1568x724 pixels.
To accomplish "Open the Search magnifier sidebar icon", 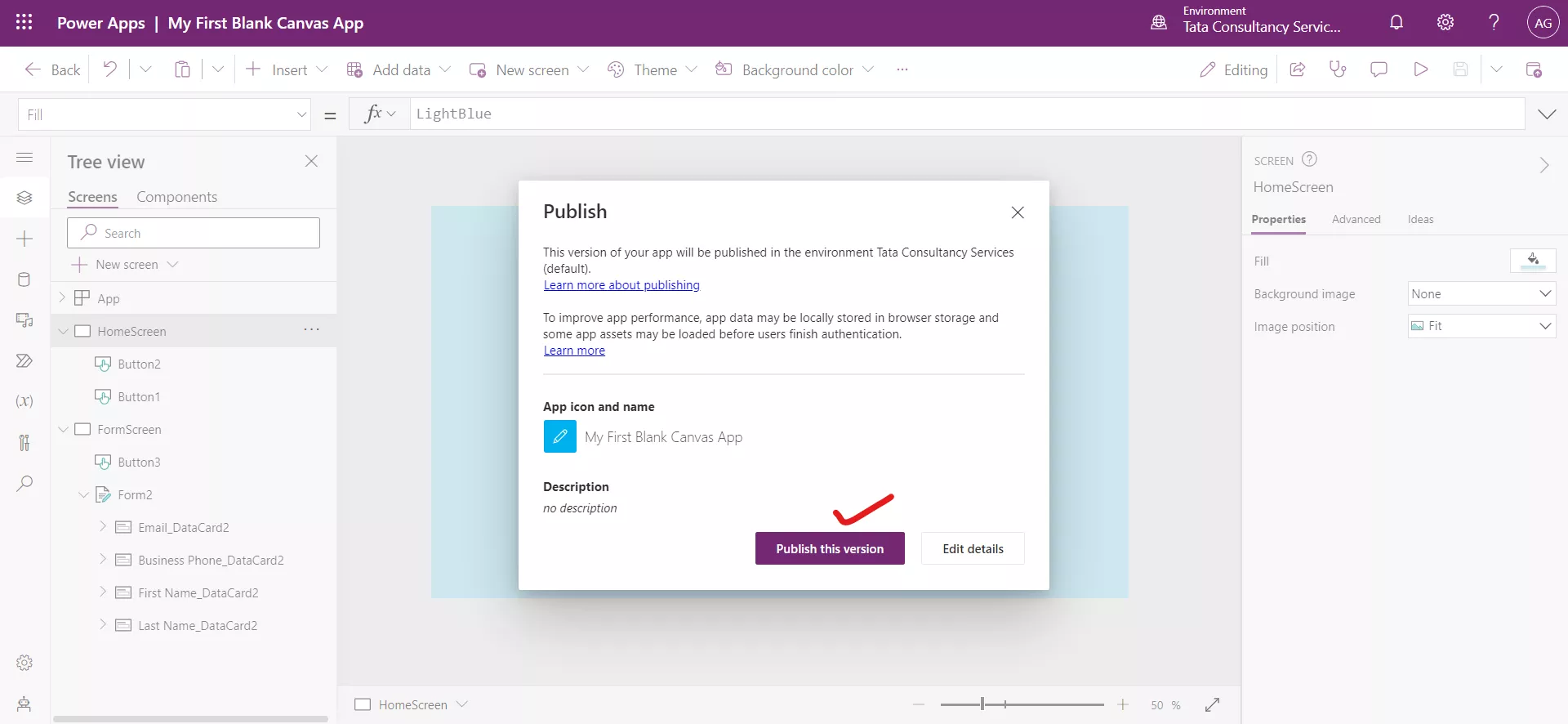I will [x=24, y=484].
